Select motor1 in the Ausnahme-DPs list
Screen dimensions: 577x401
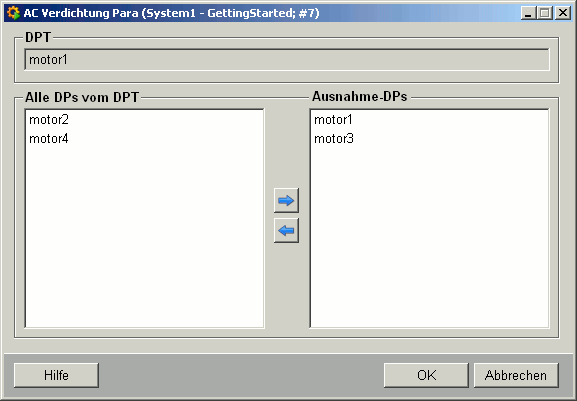pyautogui.click(x=333, y=120)
